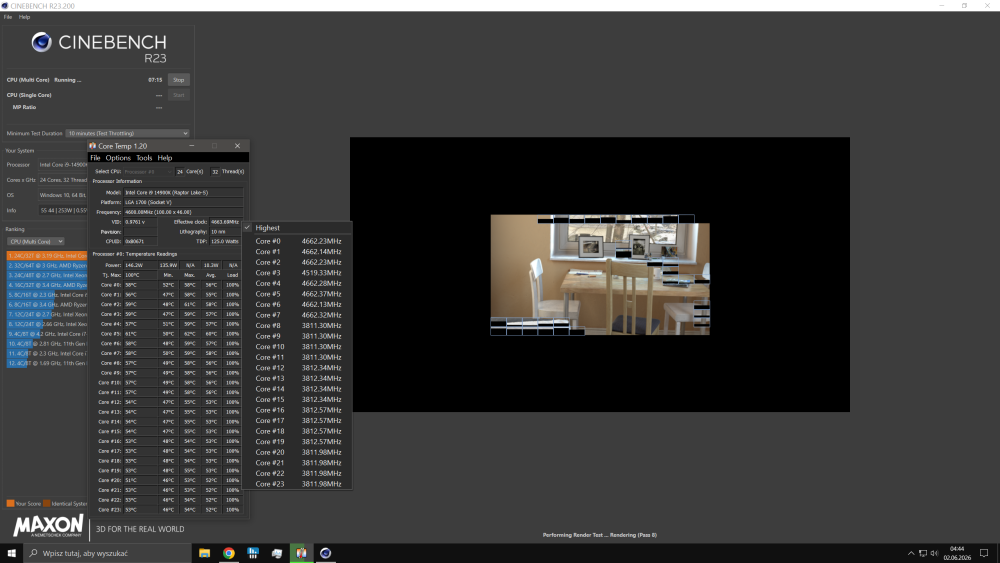Image resolution: width=1000 pixels, height=563 pixels.
Task: Open Core Temp Tools menu
Action: (144, 157)
